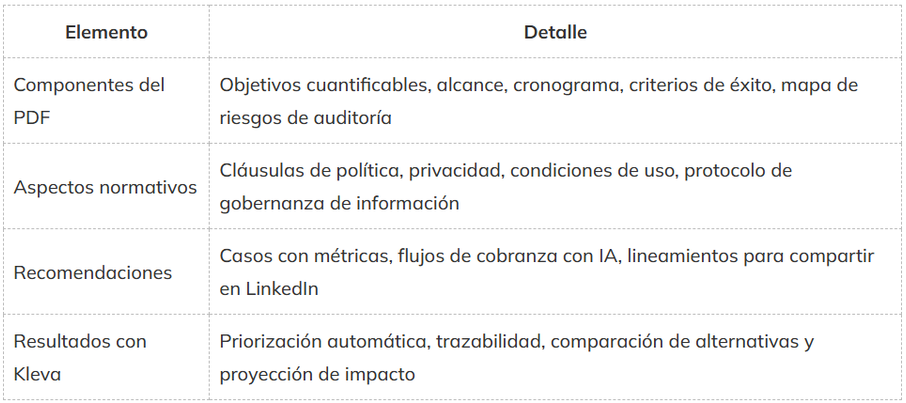Click the text "Cláusulas de política"
906x403 pixels.
[x=309, y=171]
